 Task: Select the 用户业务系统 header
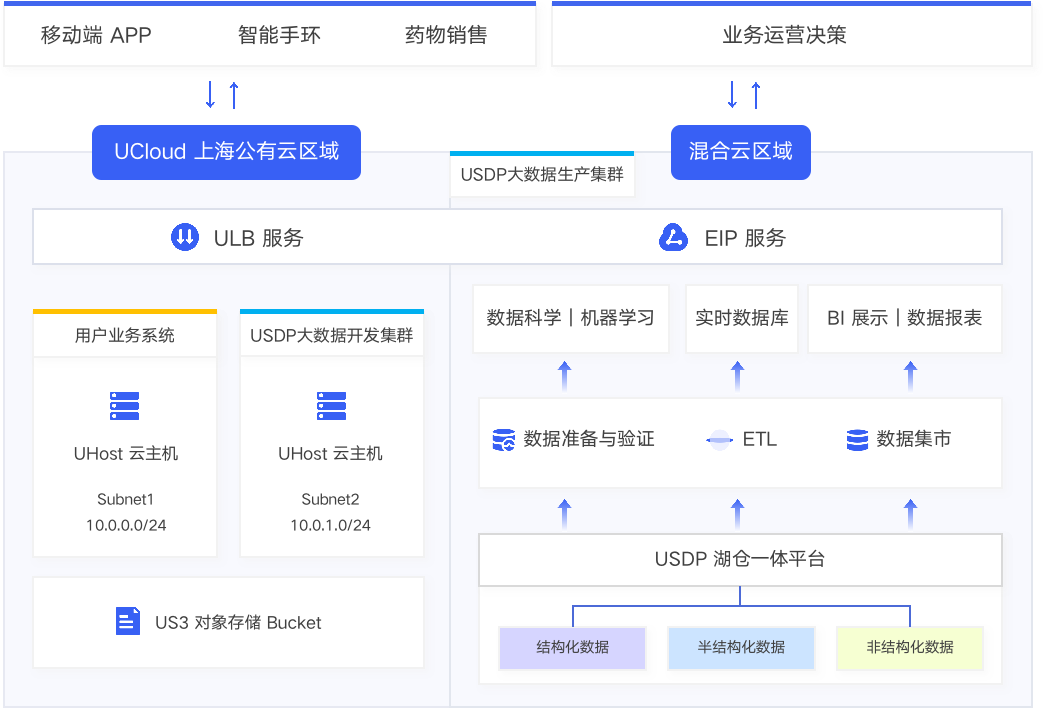pyautogui.click(x=125, y=334)
